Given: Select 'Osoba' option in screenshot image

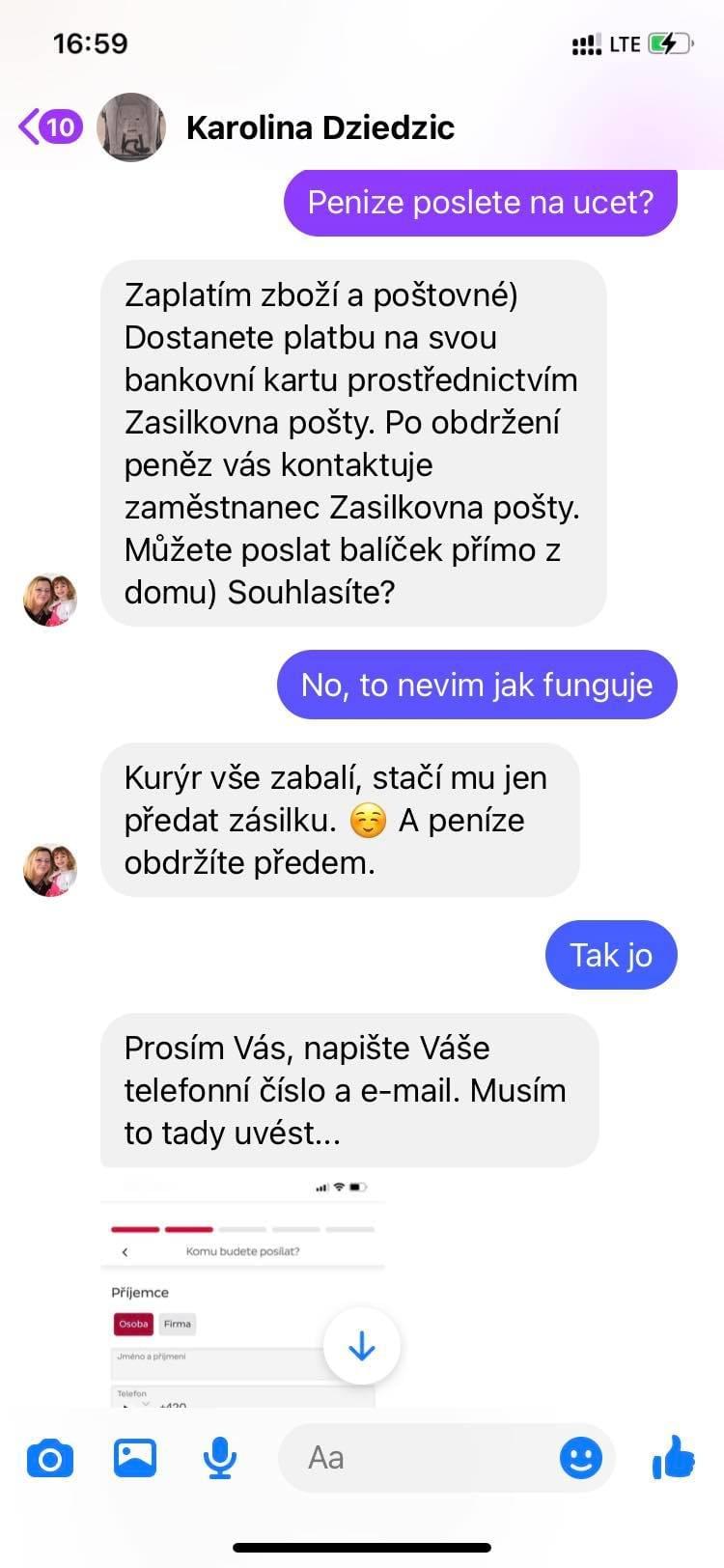Looking at the screenshot, I should pos(133,1324).
